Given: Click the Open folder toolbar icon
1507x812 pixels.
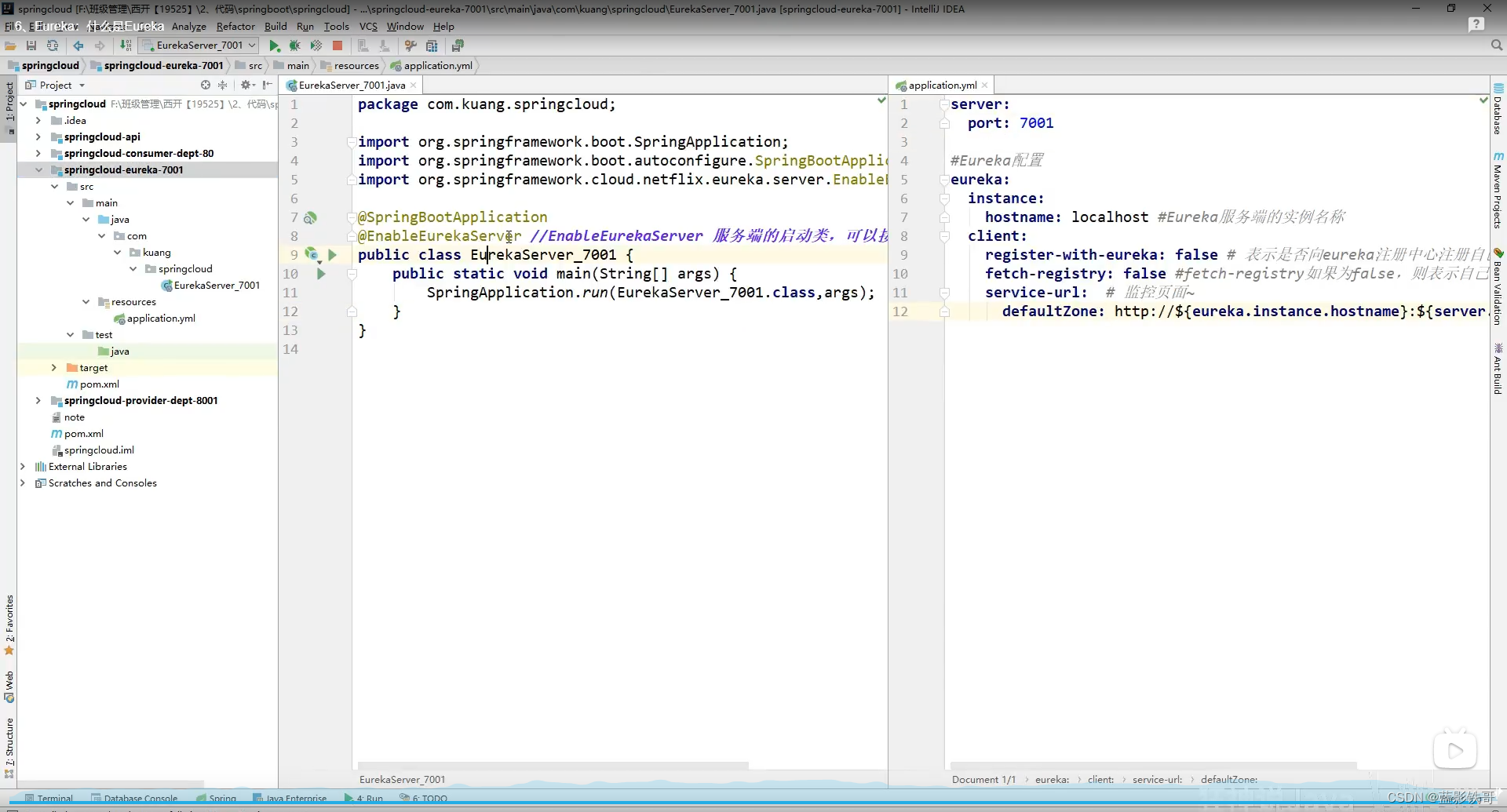Looking at the screenshot, I should pyautogui.click(x=11, y=46).
